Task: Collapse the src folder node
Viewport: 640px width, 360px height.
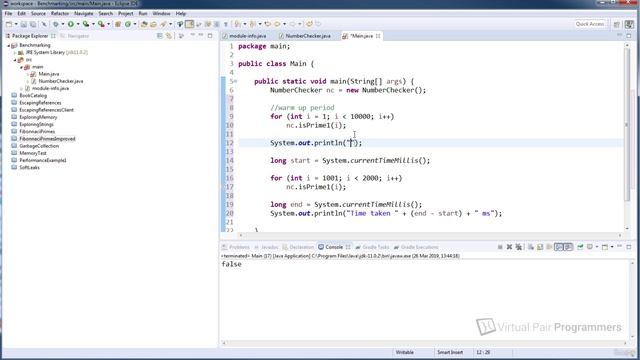Action: [x=15, y=60]
